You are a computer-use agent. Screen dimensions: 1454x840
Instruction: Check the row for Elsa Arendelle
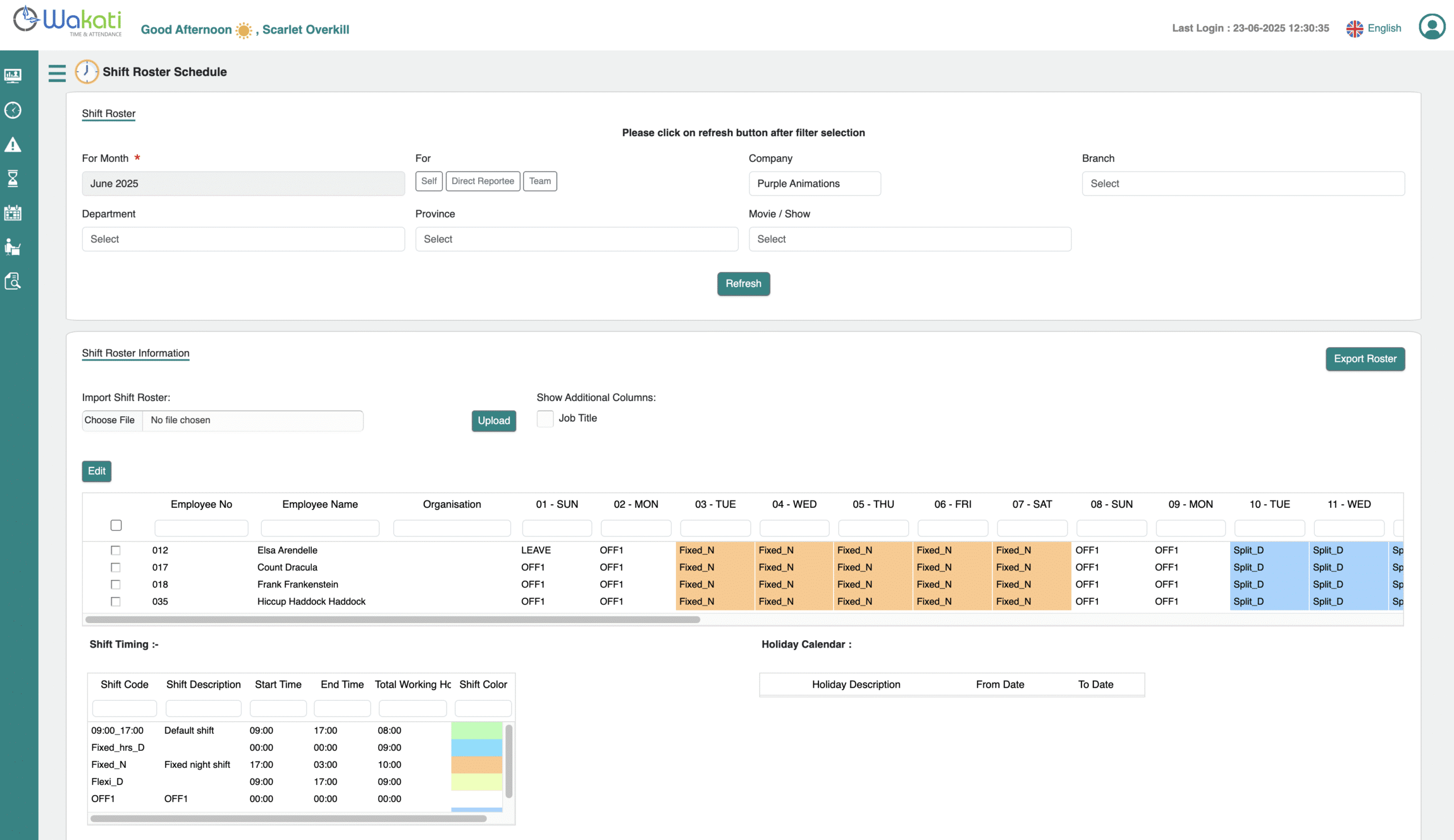pyautogui.click(x=115, y=550)
